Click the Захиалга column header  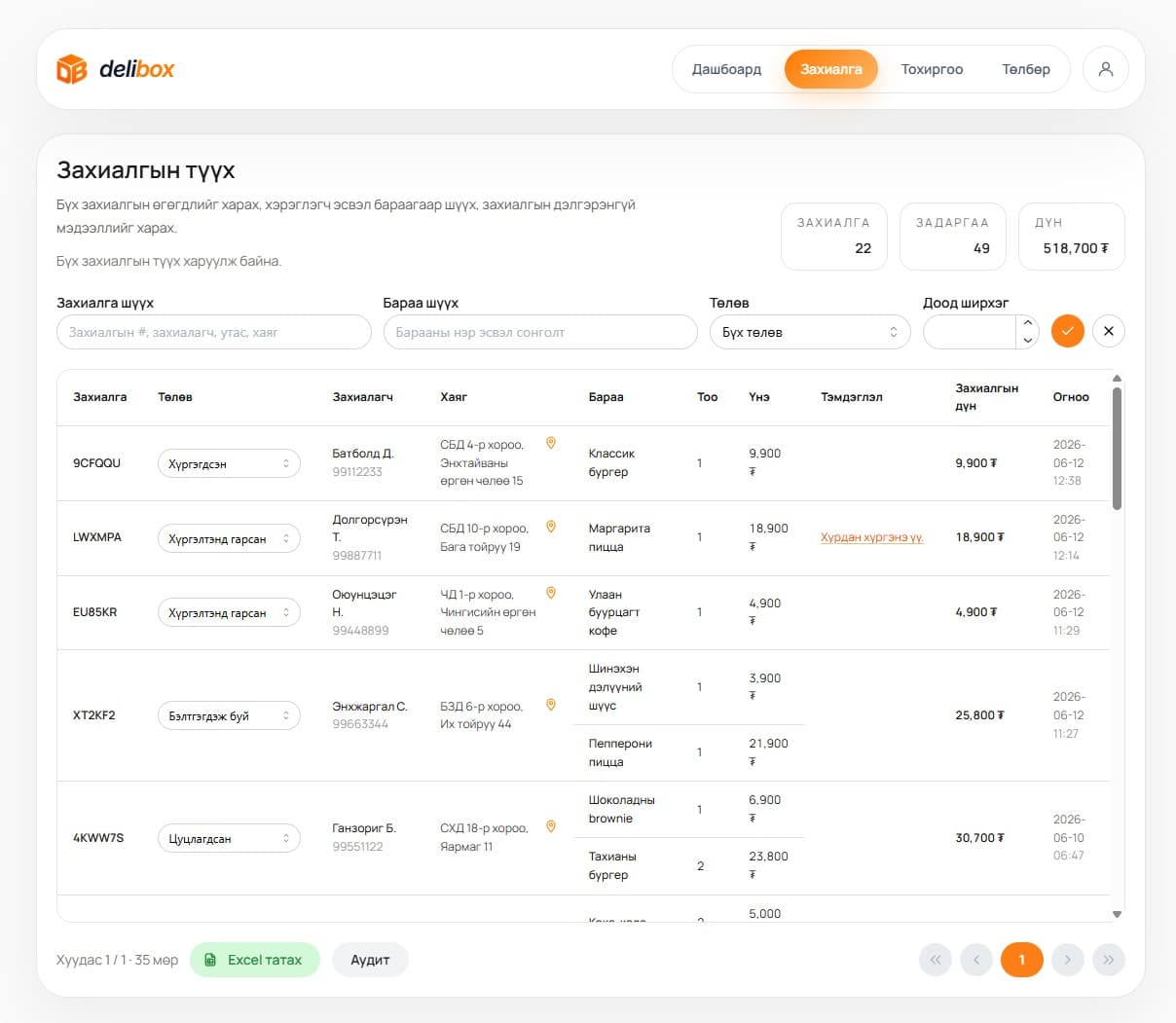click(100, 397)
